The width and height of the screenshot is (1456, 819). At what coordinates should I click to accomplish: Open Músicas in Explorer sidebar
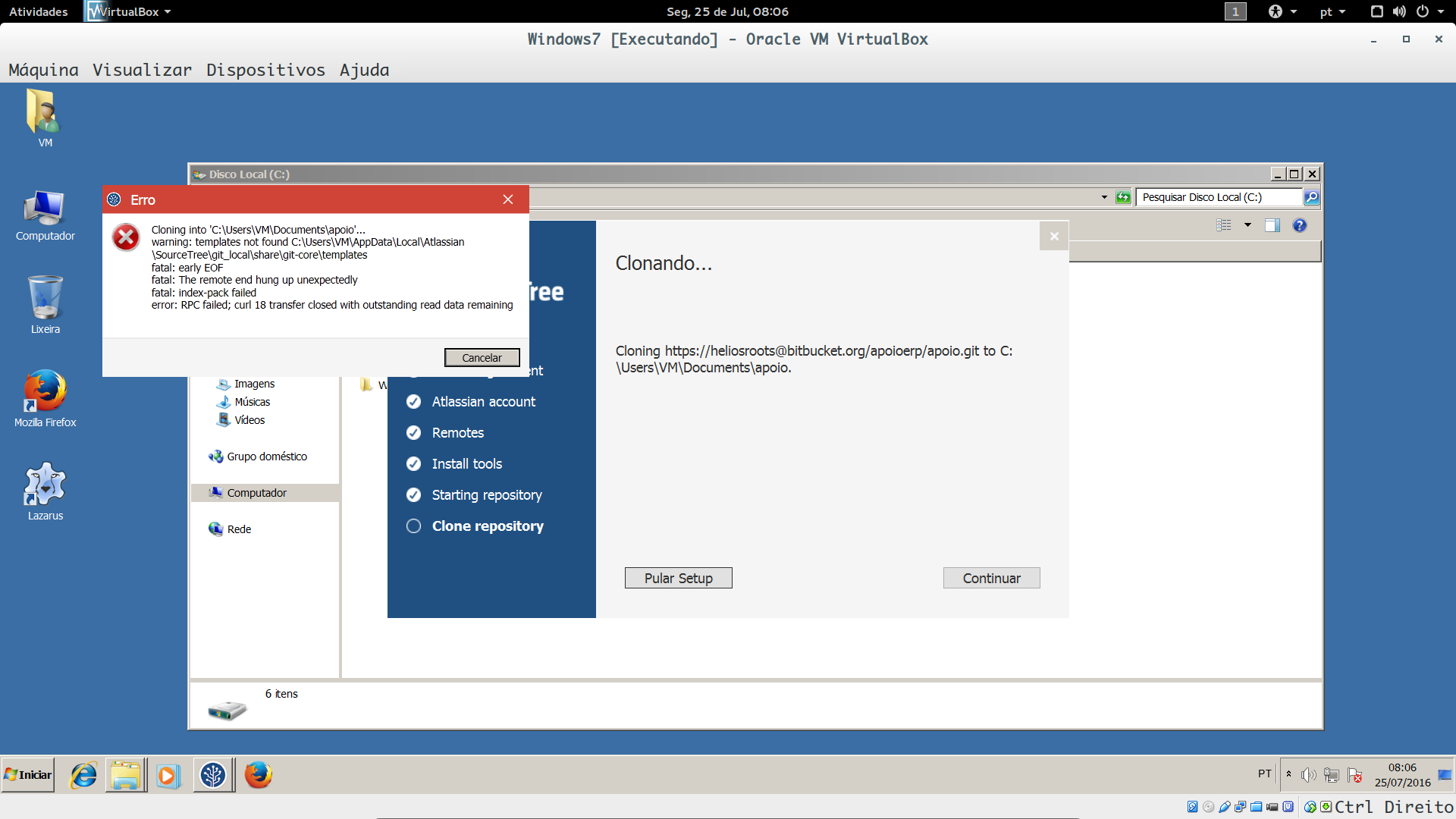click(x=243, y=402)
